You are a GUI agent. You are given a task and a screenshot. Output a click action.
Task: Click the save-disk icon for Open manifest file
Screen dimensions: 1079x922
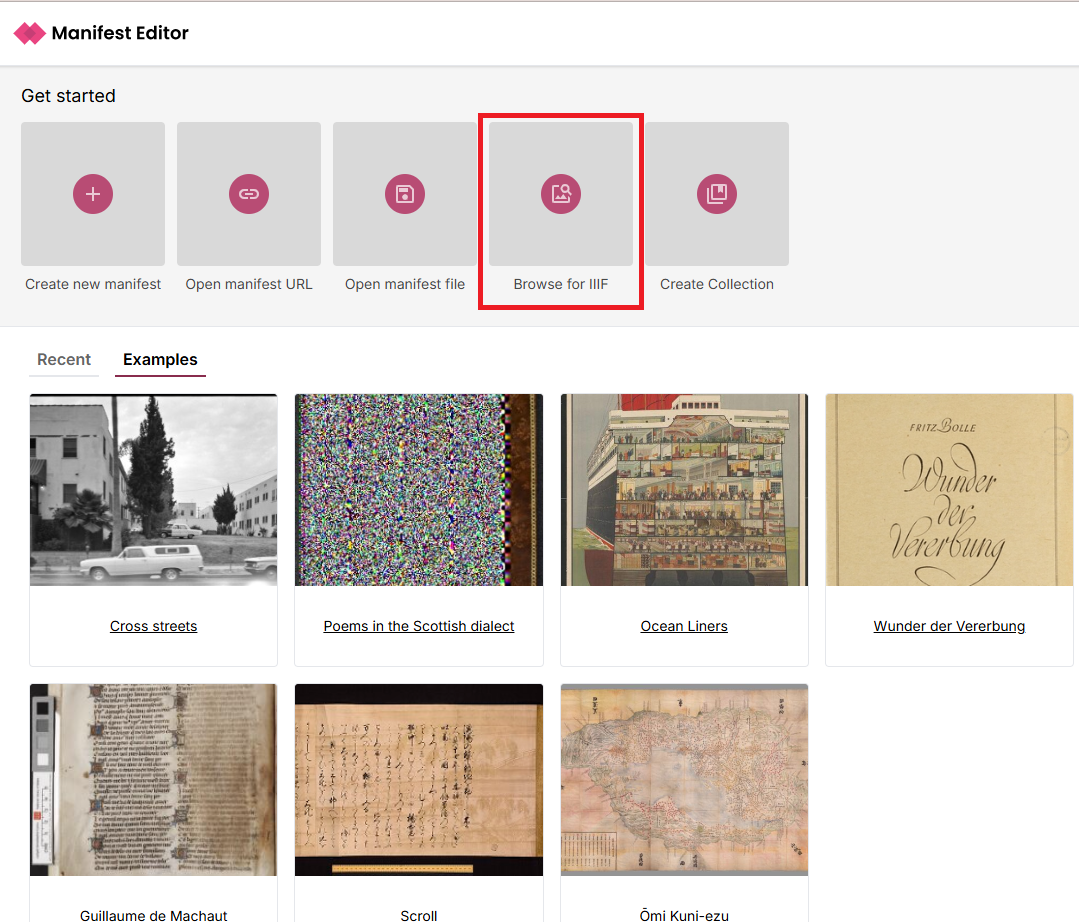405,194
